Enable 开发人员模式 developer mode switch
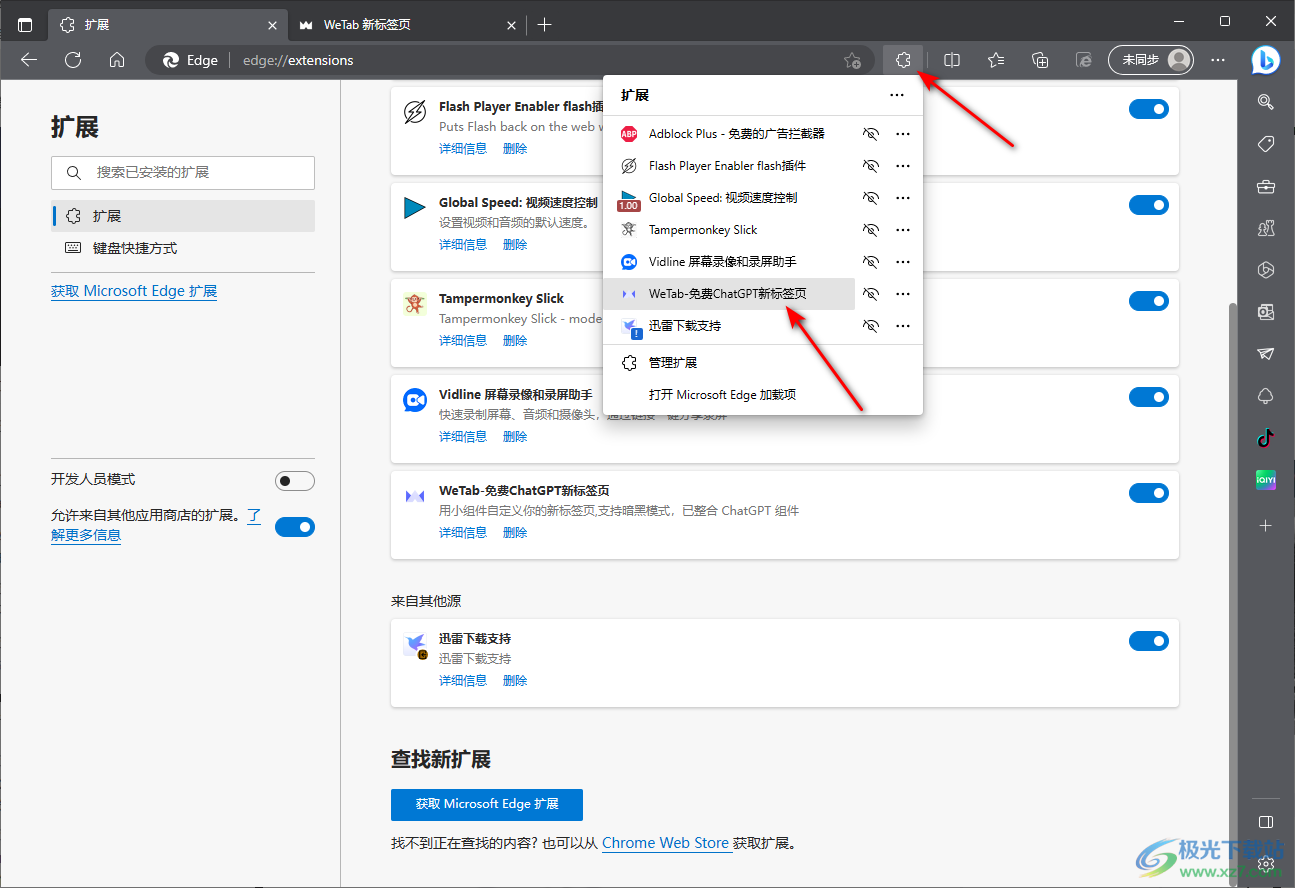Screen dimensions: 1295x888 (295, 481)
